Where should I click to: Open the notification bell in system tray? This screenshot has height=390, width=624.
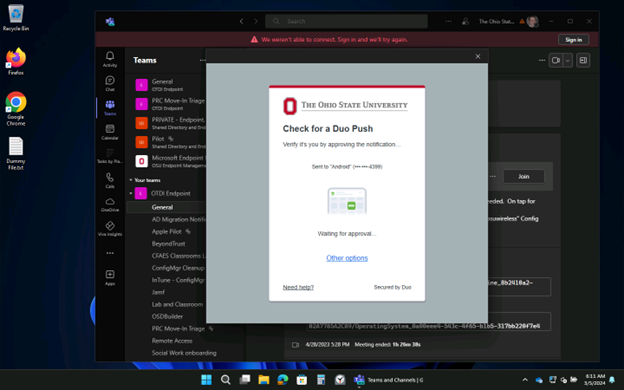(x=612, y=380)
